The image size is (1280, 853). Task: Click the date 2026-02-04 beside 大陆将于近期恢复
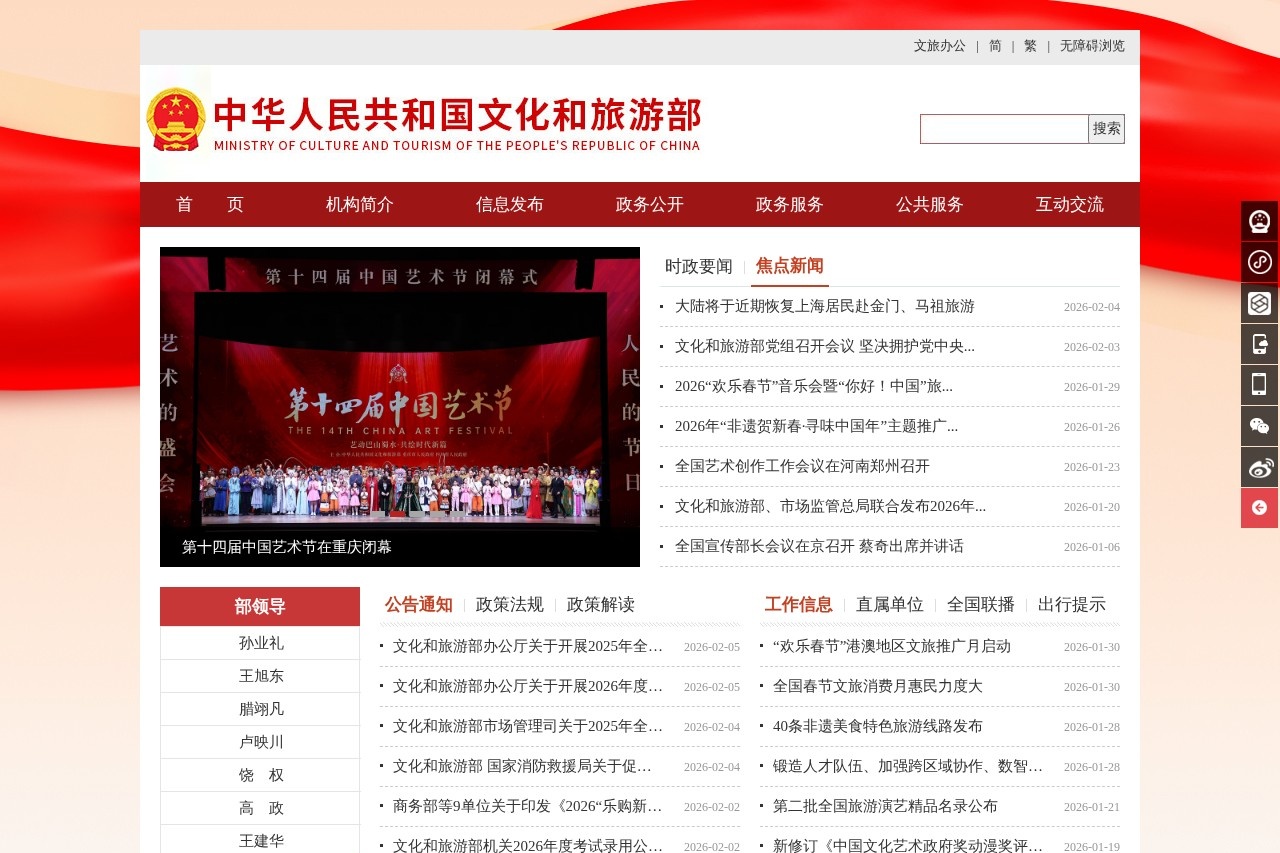pos(1092,307)
